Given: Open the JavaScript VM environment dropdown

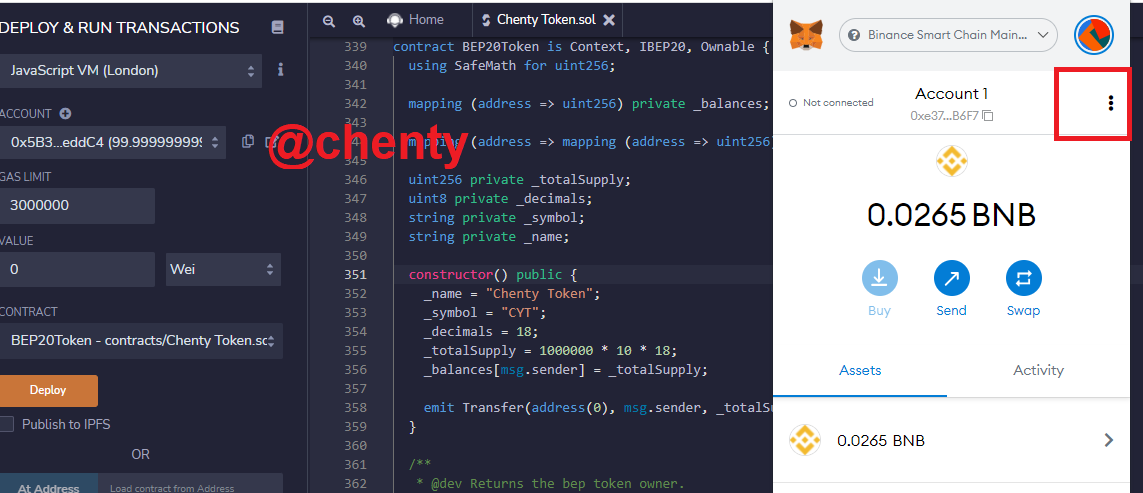Looking at the screenshot, I should point(130,71).
